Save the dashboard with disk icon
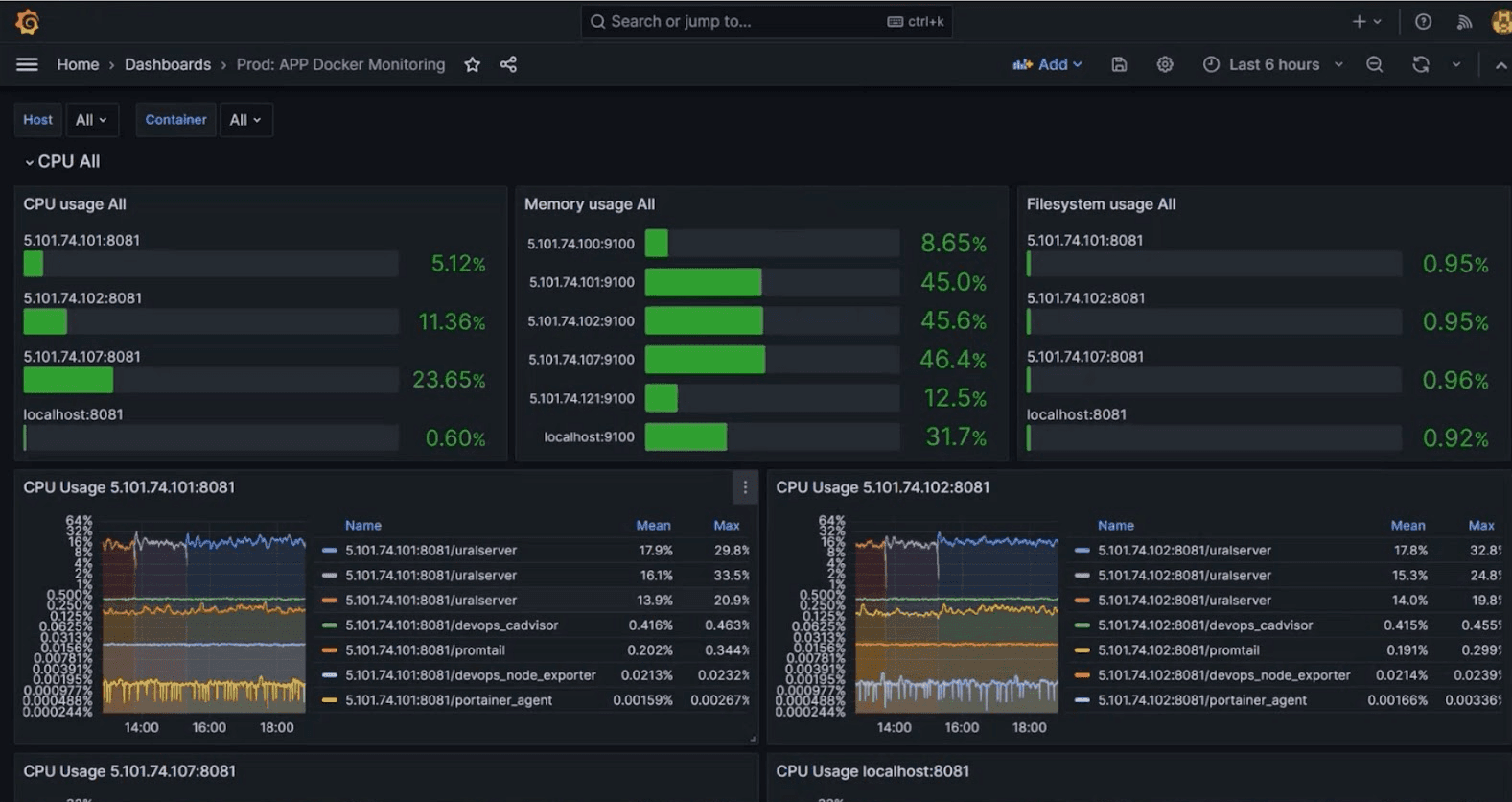Viewport: 1512px width, 802px height. tap(1119, 64)
